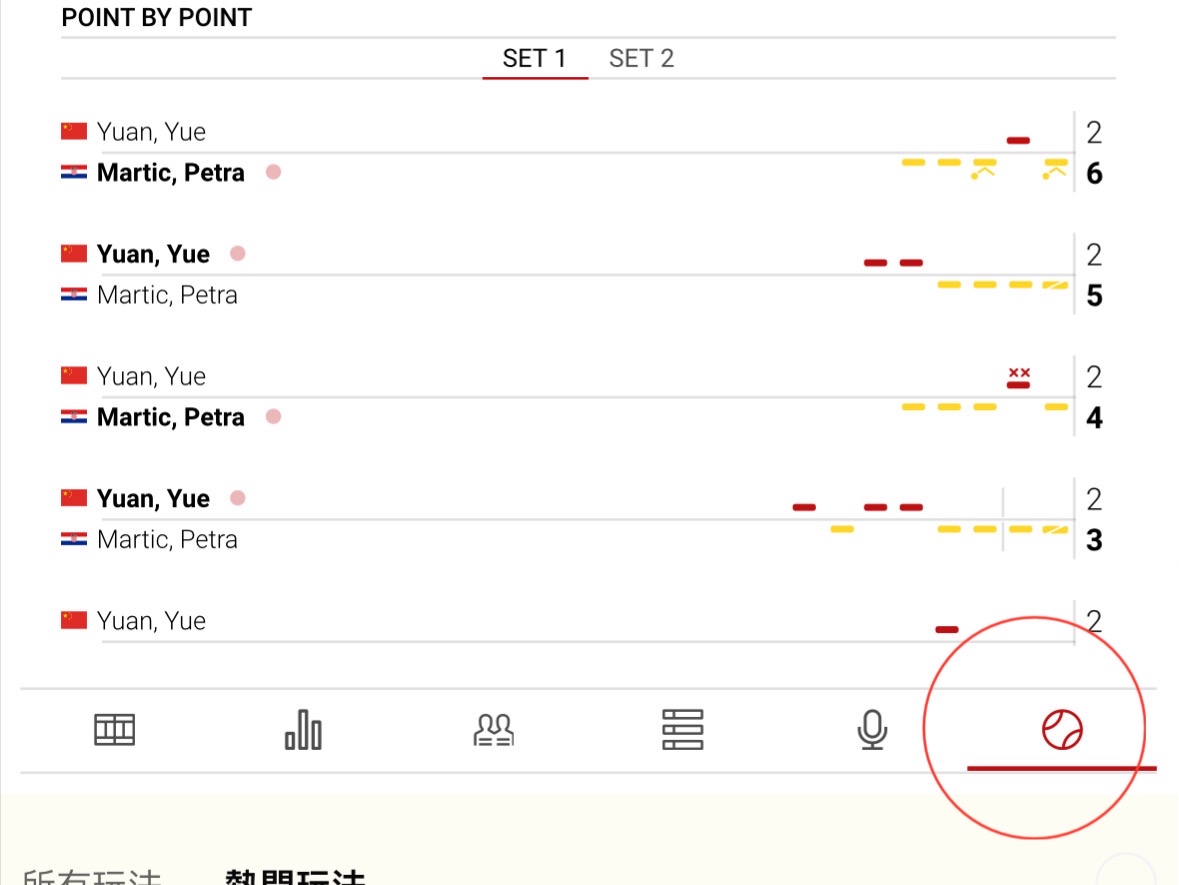Click Martic, Petra name in game score 6
Screen dimensions: 1179x885
(171, 173)
